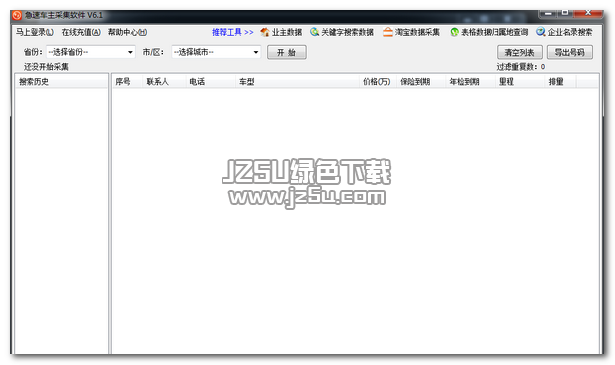Click the 推荐工具 >> link
Image resolution: width=615 pixels, height=365 pixels.
coord(233,32)
